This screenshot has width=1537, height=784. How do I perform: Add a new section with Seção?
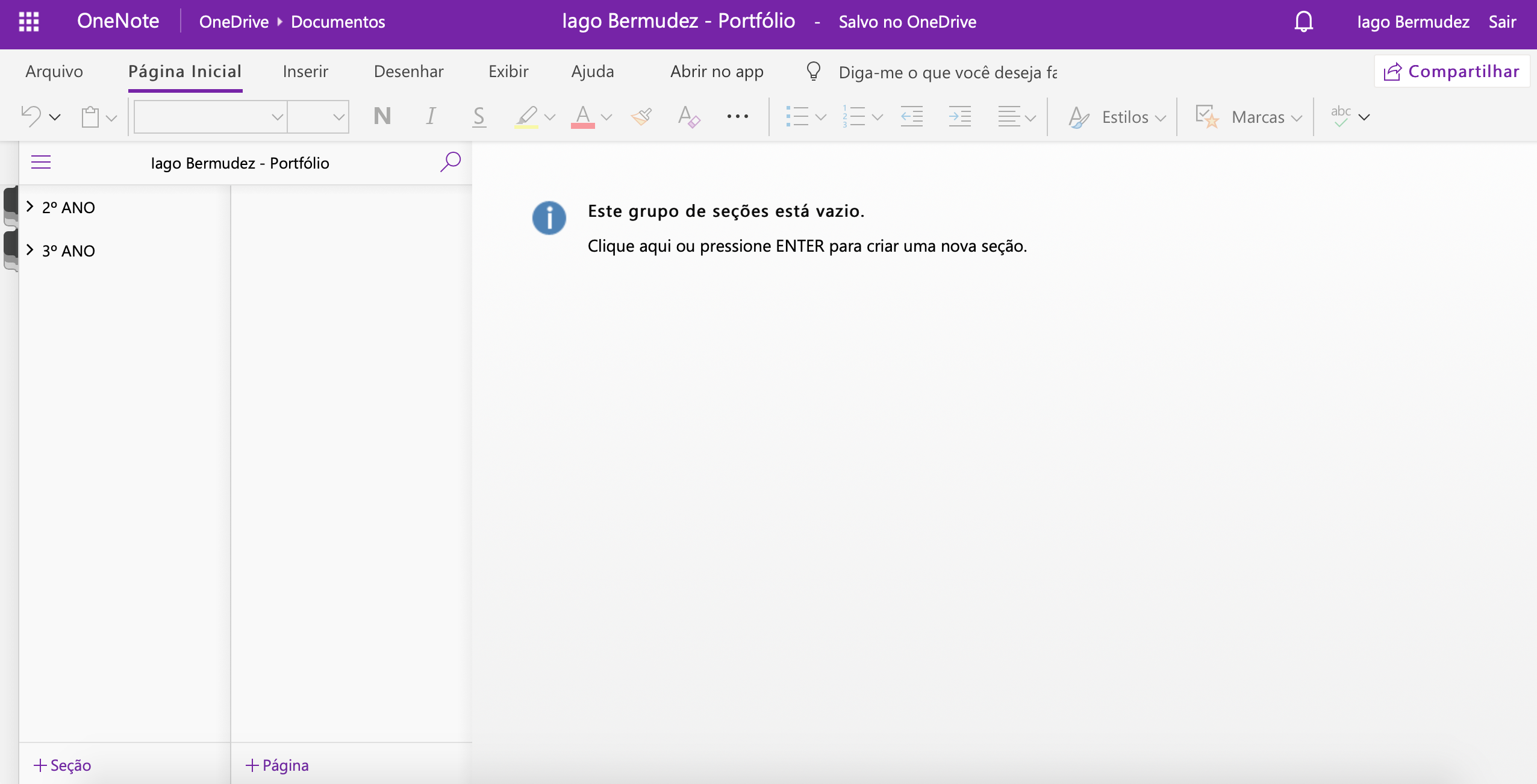pos(63,765)
